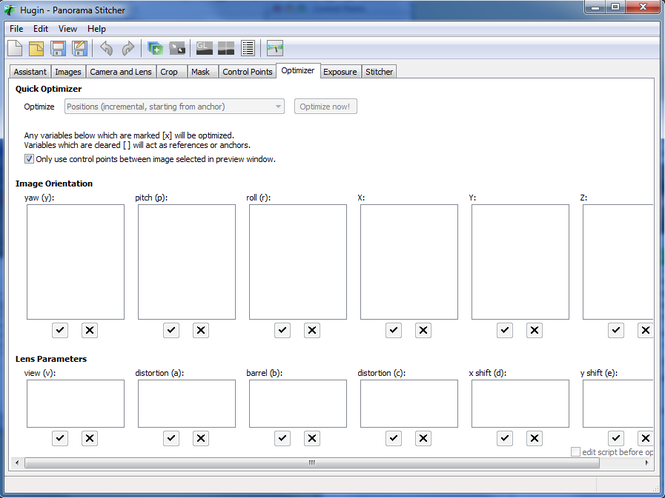
Task: Clear all pitch variables with X button
Action: [201, 330]
